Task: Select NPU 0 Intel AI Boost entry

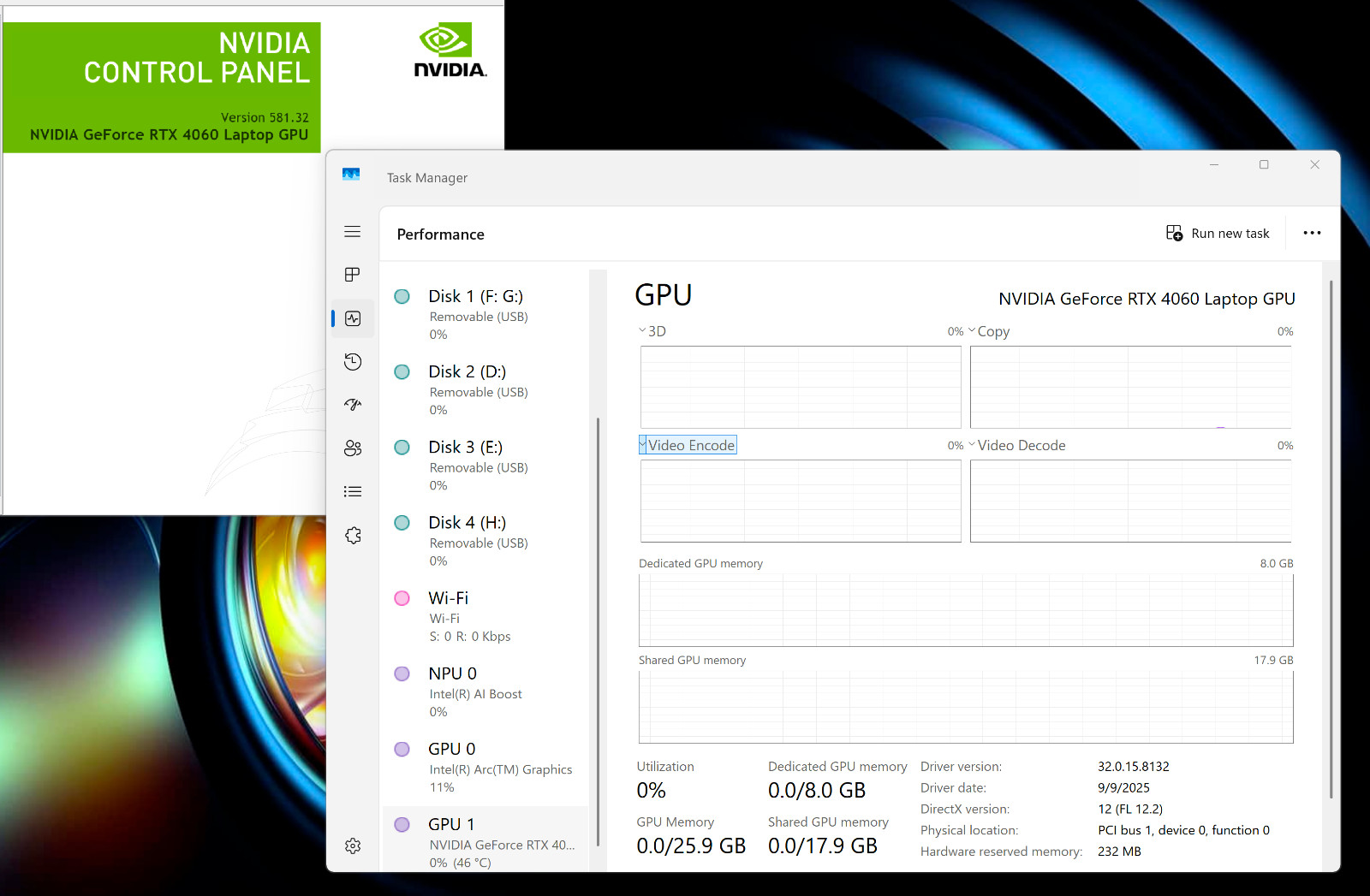Action: point(485,691)
